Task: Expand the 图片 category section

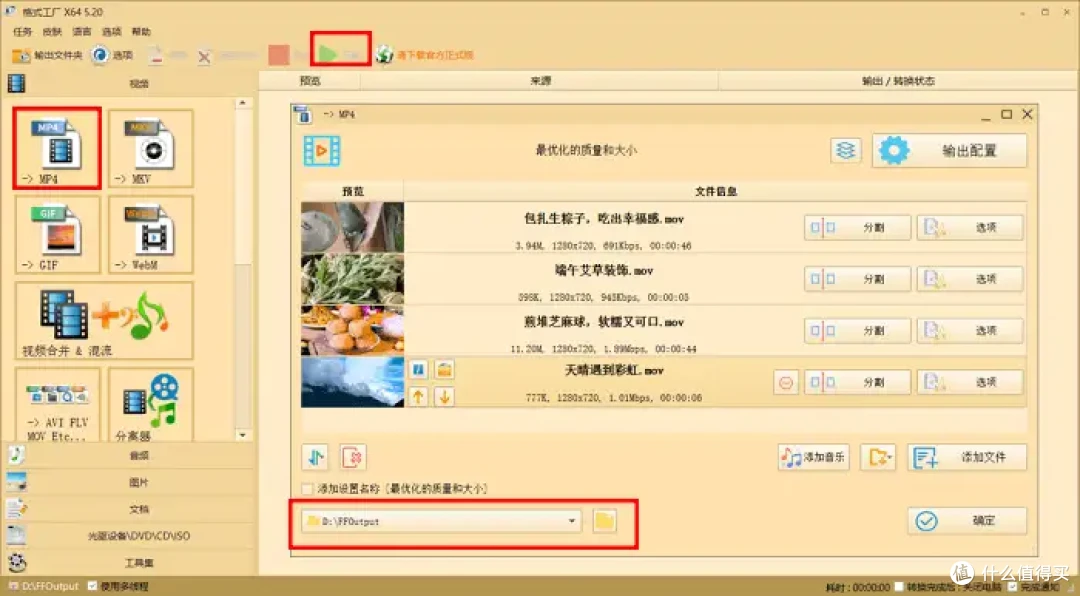Action: click(129, 482)
